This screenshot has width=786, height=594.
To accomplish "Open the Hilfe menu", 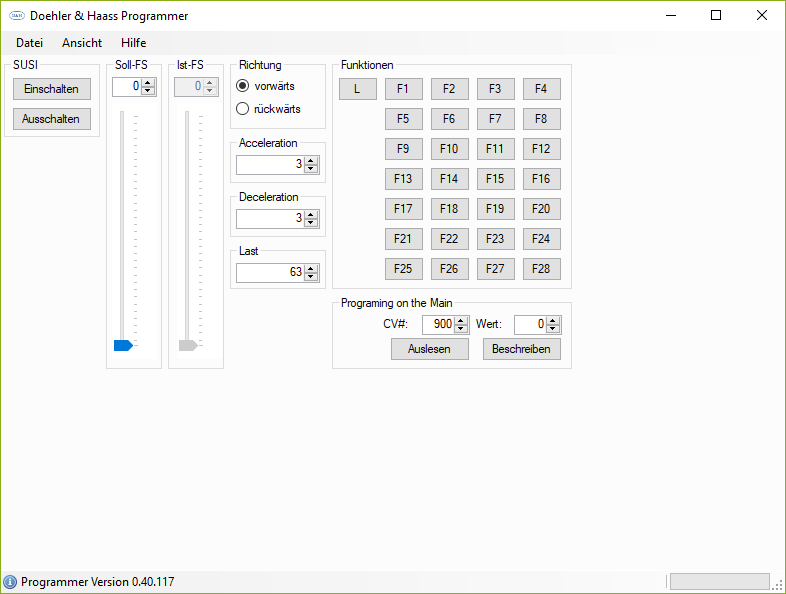I will coord(133,43).
